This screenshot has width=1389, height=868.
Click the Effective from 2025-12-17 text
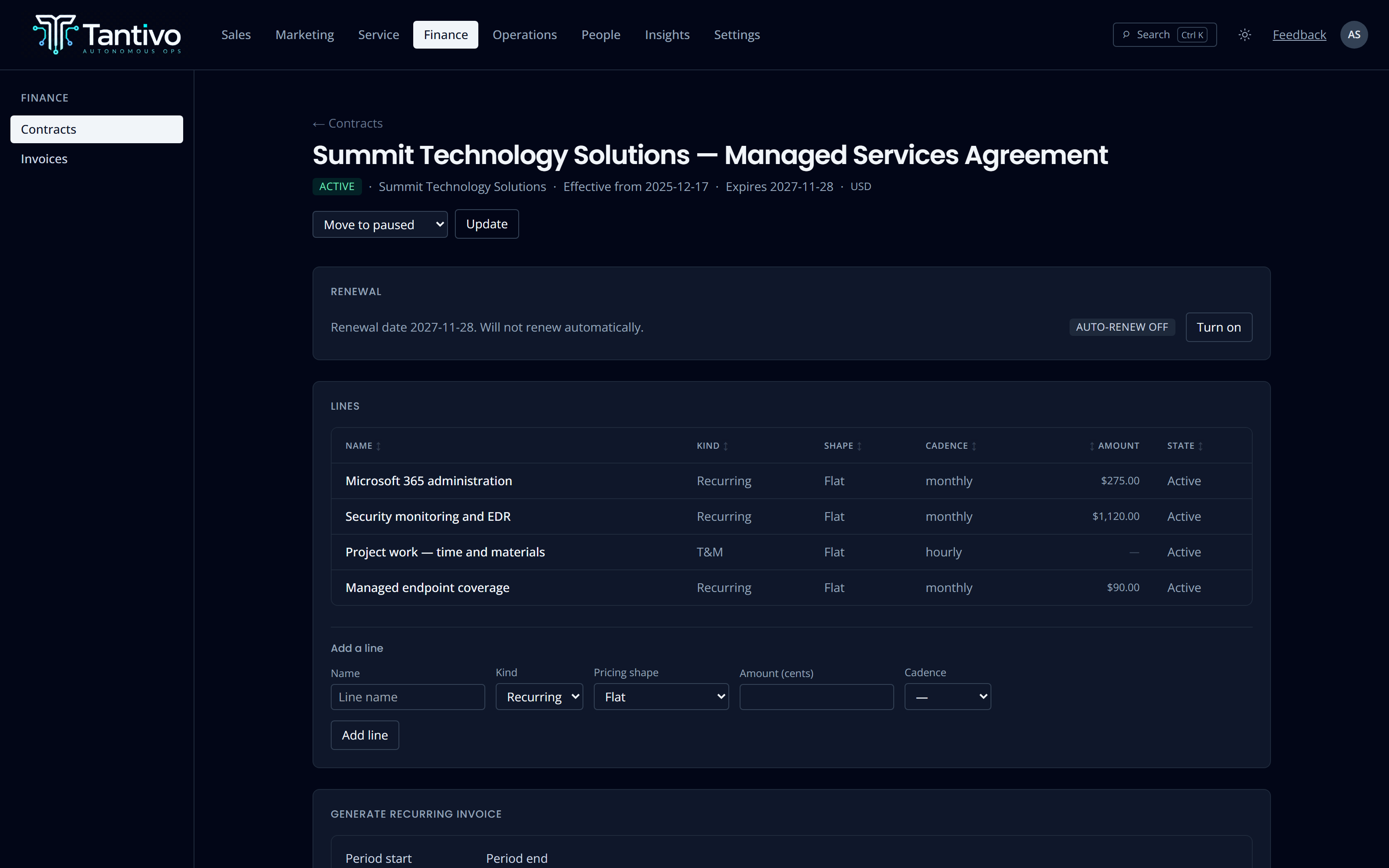point(635,187)
